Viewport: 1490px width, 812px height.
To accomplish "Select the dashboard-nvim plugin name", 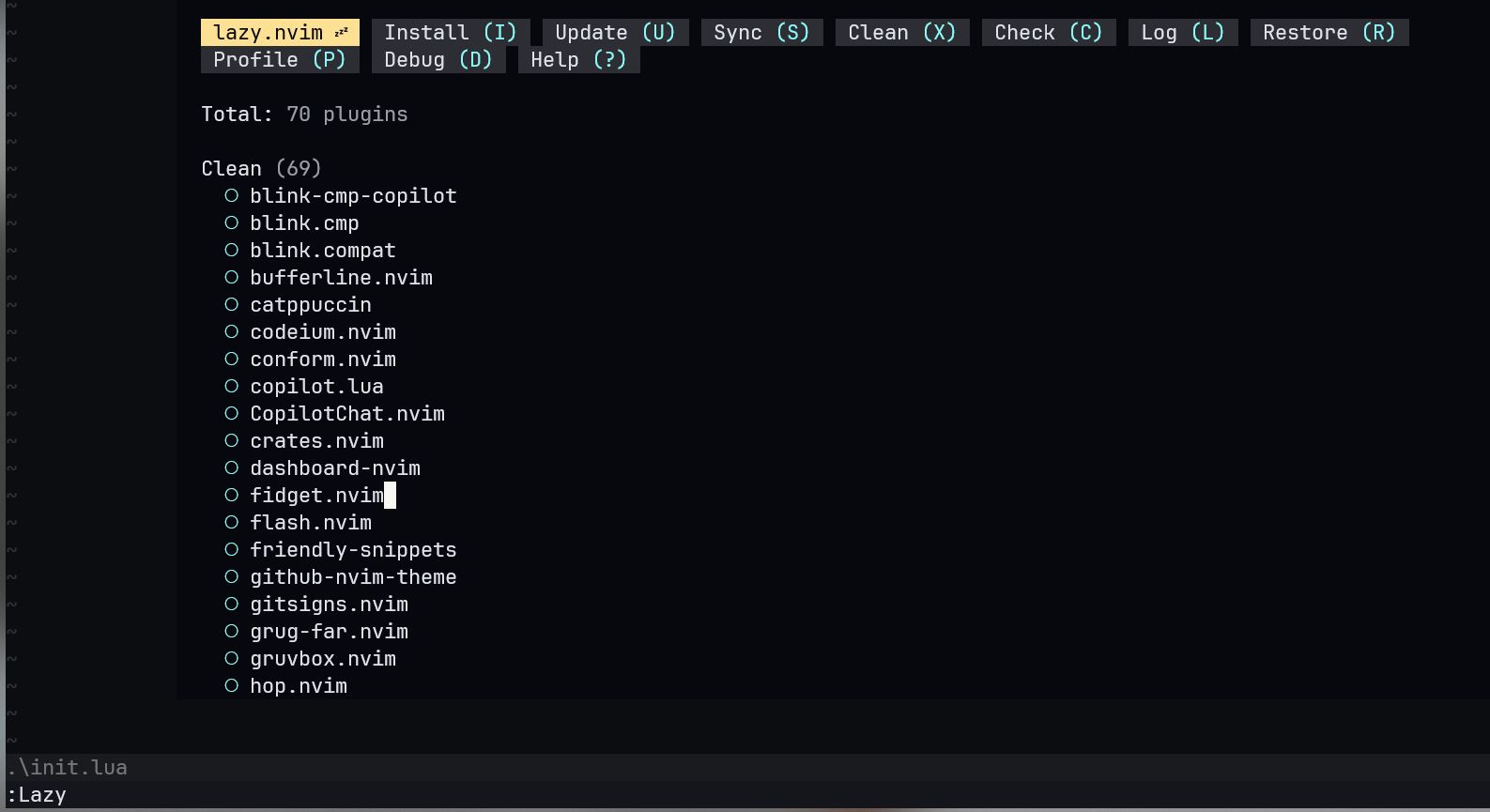I will pos(335,468).
